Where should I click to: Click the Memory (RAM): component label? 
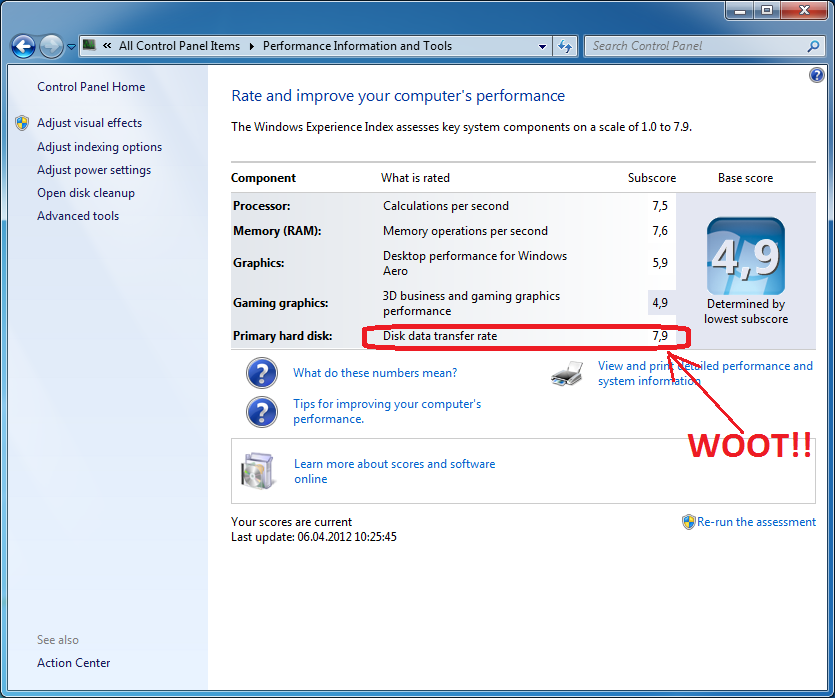277,231
